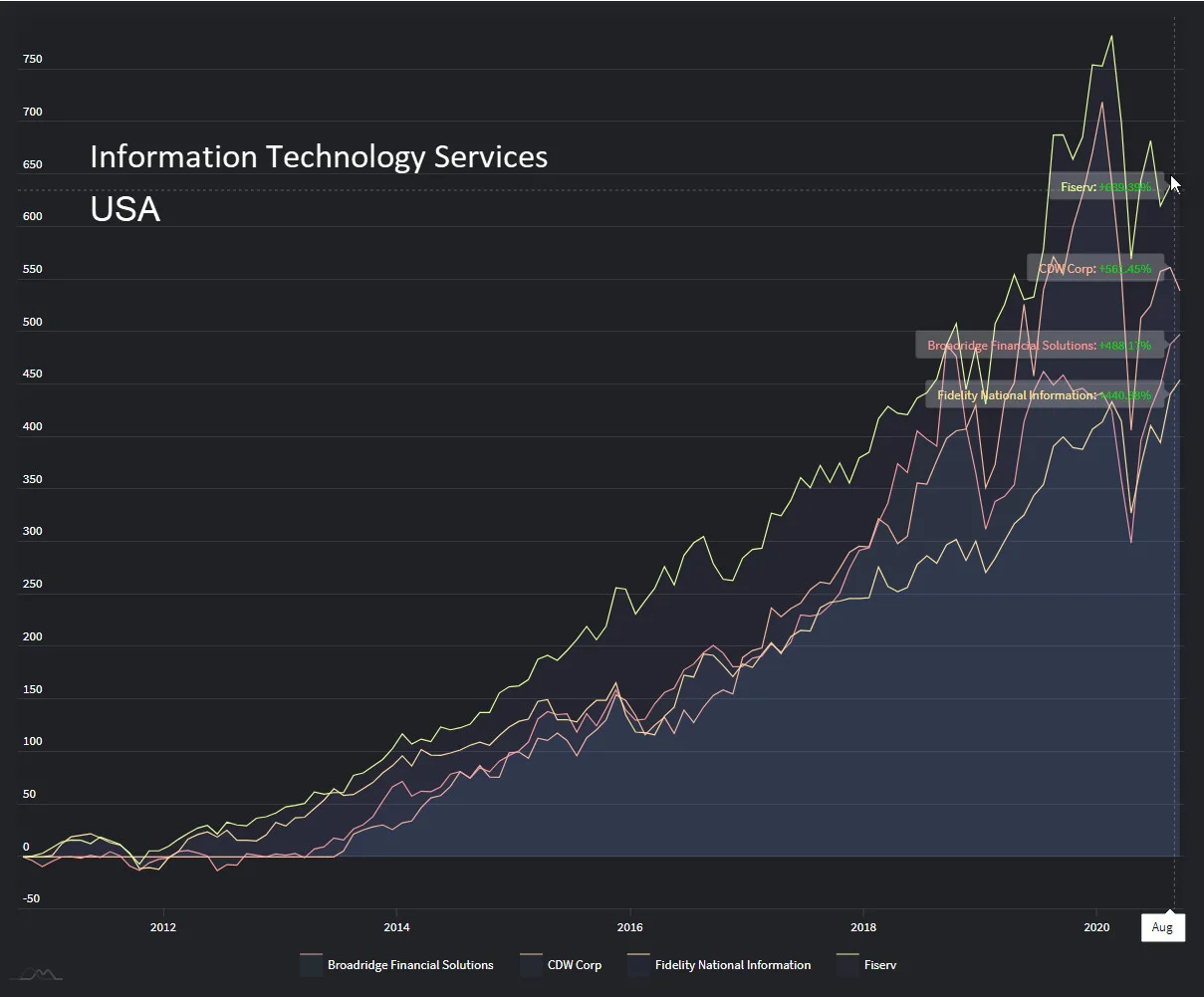Click the USA subtitle text
This screenshot has height=997, width=1204.
tap(125, 209)
